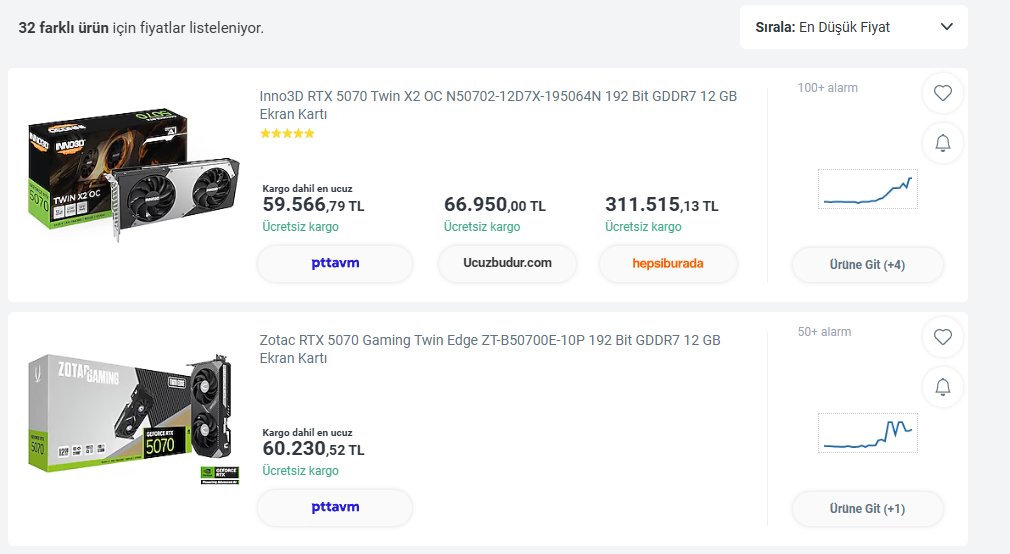Open the Ucuzbudur.com store offer
Screen dimensions: 1010x554
pyautogui.click(x=507, y=263)
